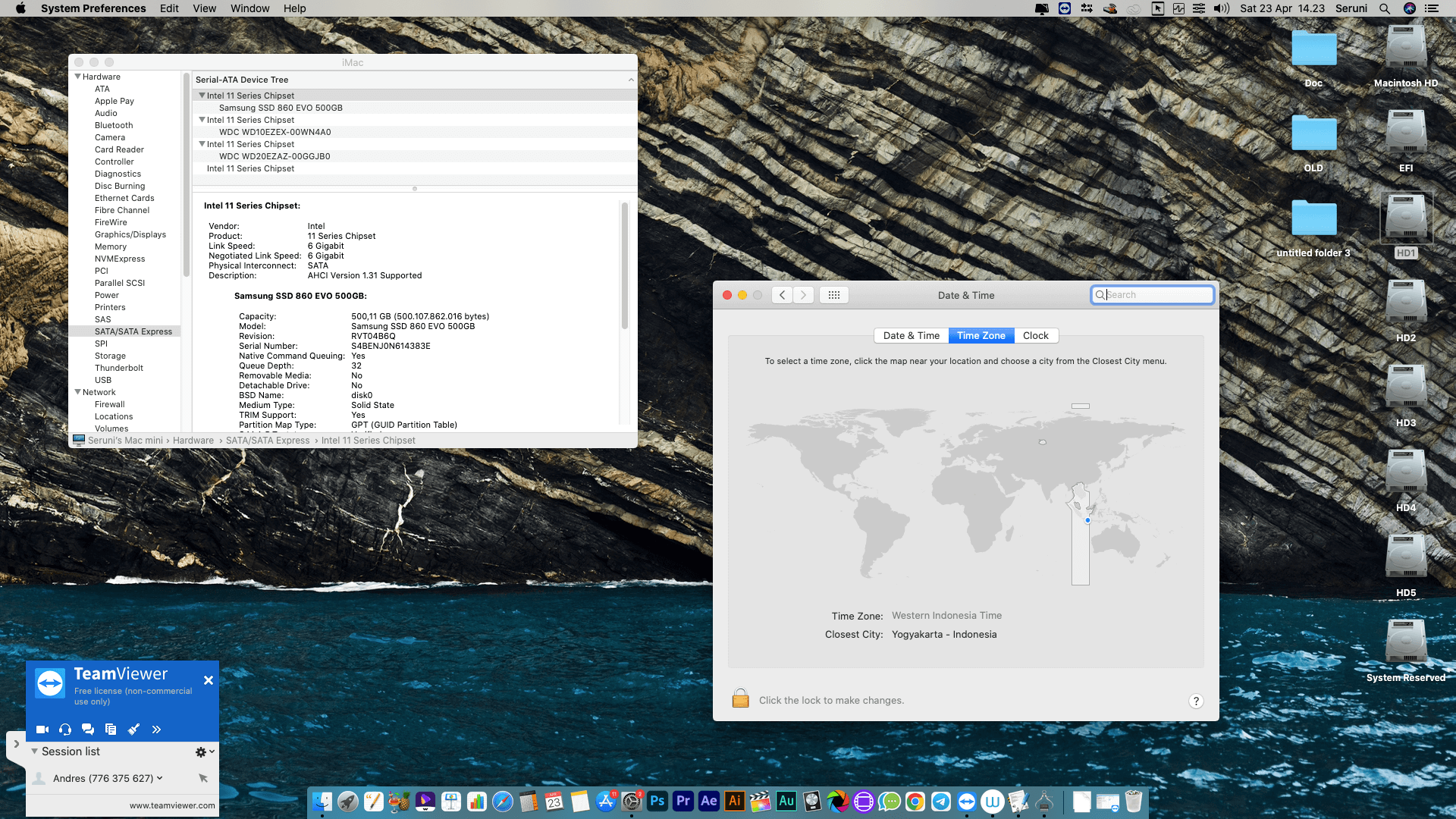Select WDC WD20EZAZ-00GGJB0 device row
Image resolution: width=1456 pixels, height=819 pixels.
coord(414,156)
